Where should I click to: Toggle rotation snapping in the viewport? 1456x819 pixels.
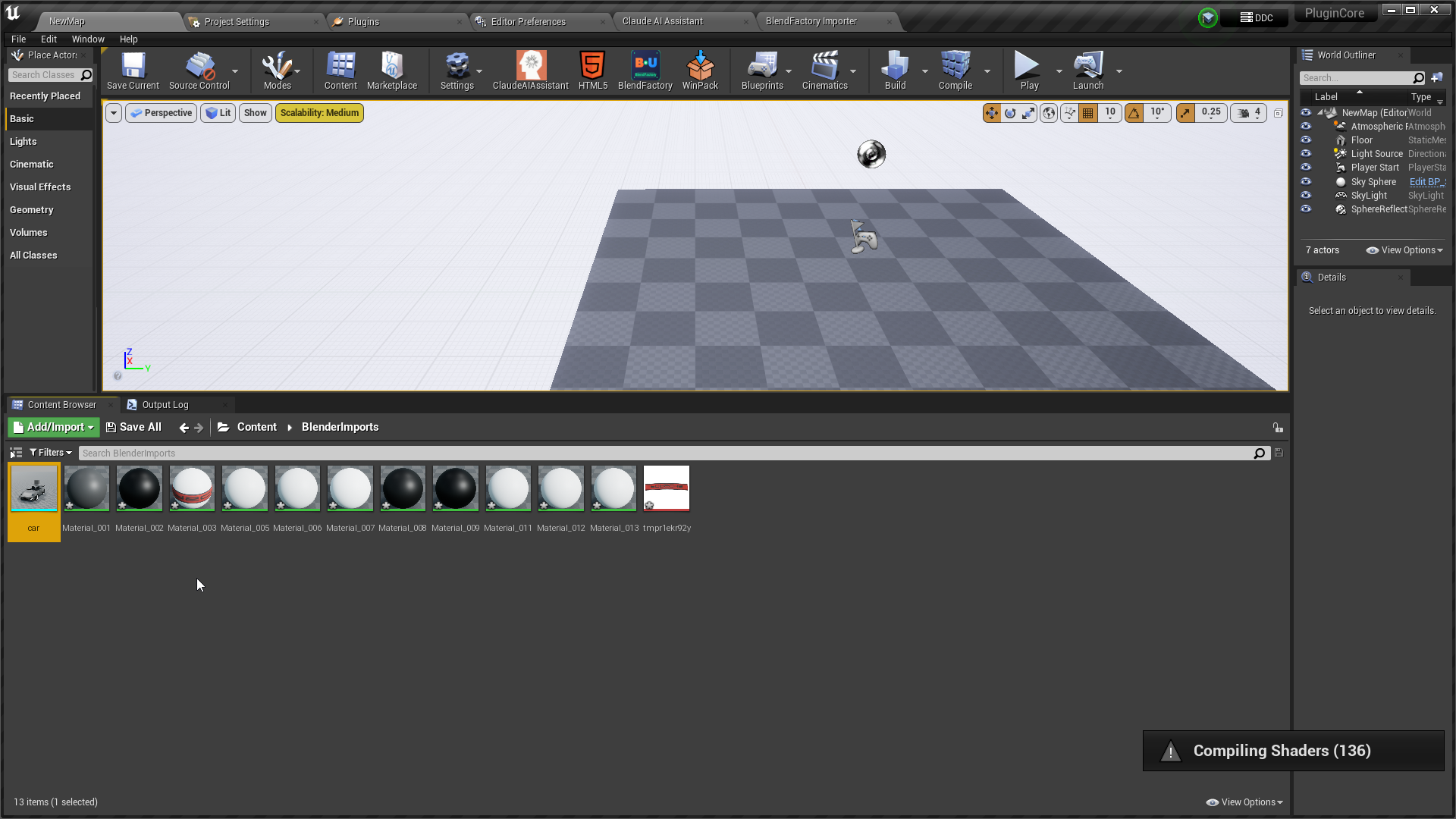(1134, 113)
